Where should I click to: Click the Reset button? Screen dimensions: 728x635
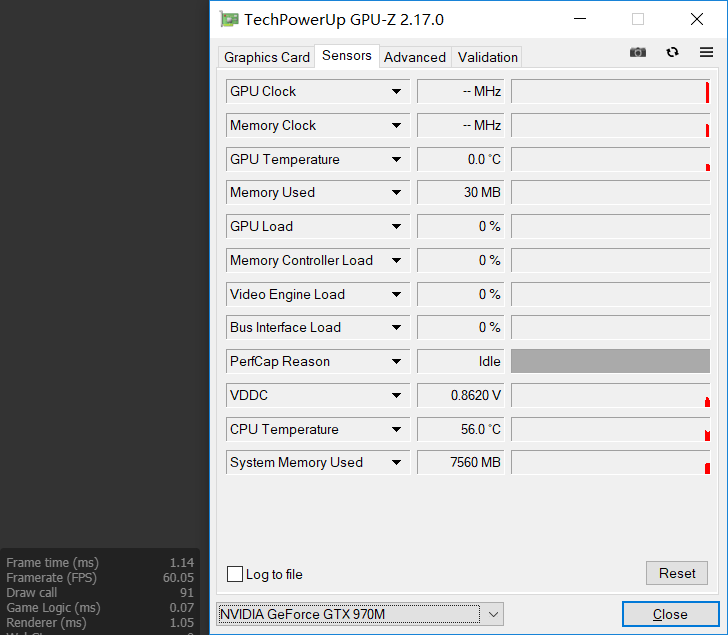[x=677, y=573]
